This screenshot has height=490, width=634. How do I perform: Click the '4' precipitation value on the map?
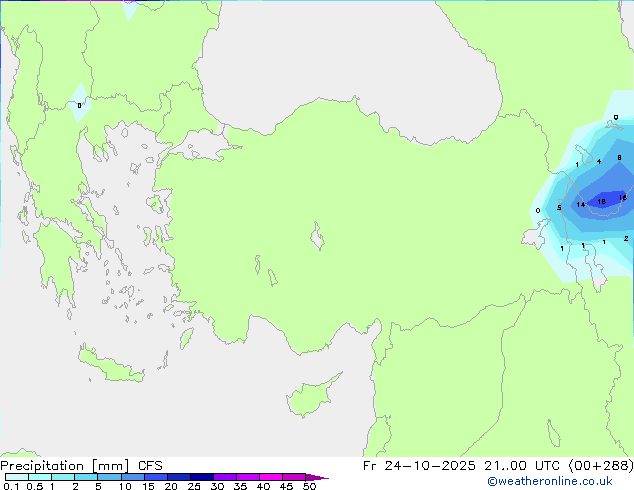tap(599, 162)
